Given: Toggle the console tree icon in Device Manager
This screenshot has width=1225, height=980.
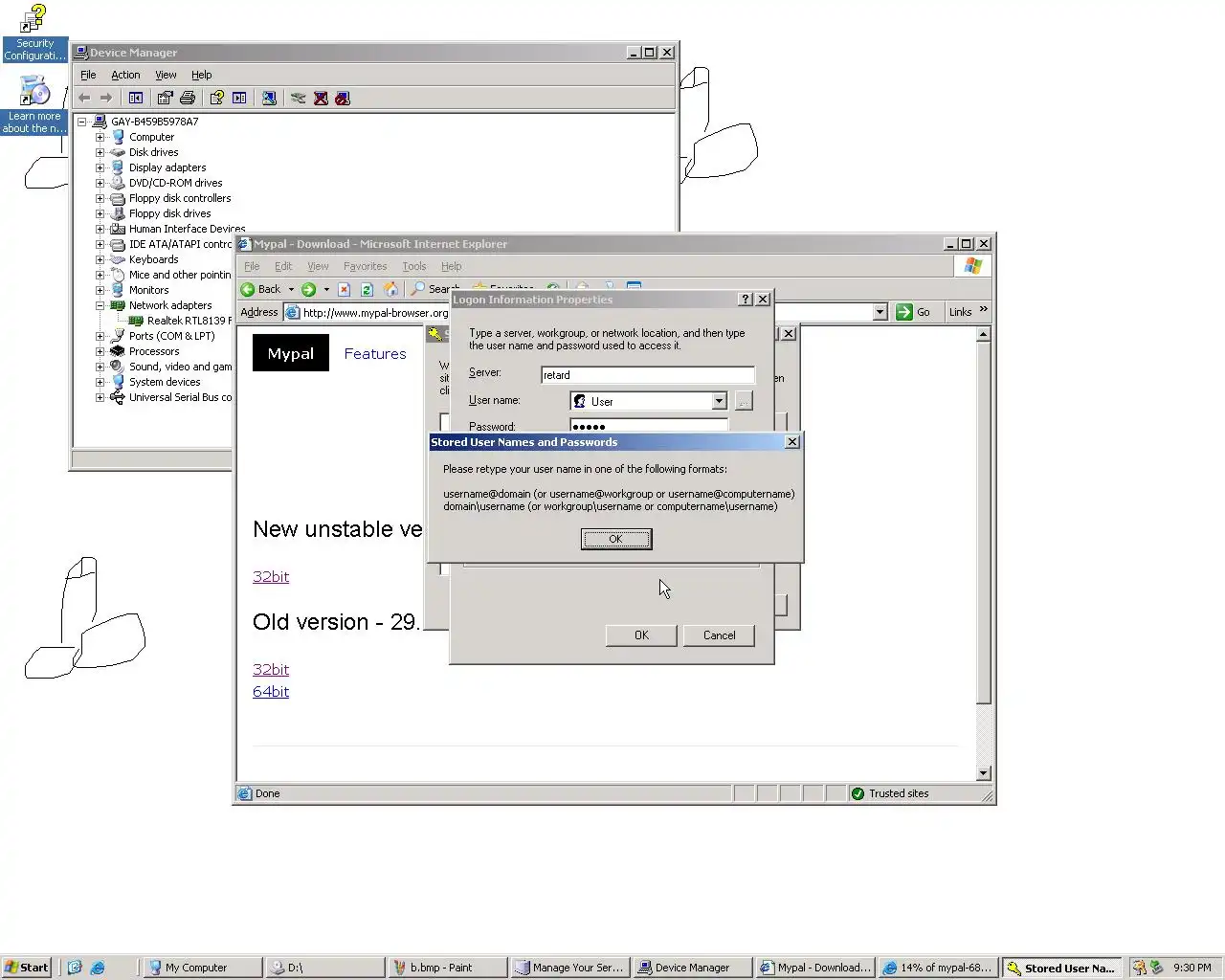Looking at the screenshot, I should [136, 98].
